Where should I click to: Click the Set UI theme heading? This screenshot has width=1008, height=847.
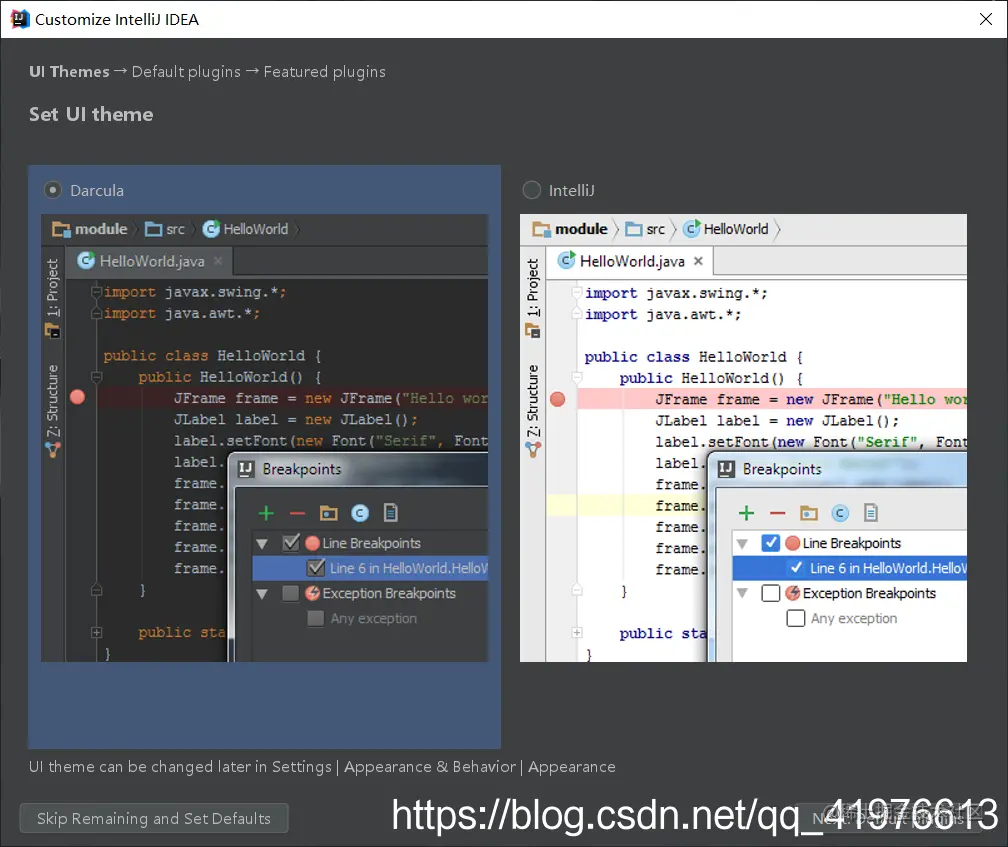[91, 114]
